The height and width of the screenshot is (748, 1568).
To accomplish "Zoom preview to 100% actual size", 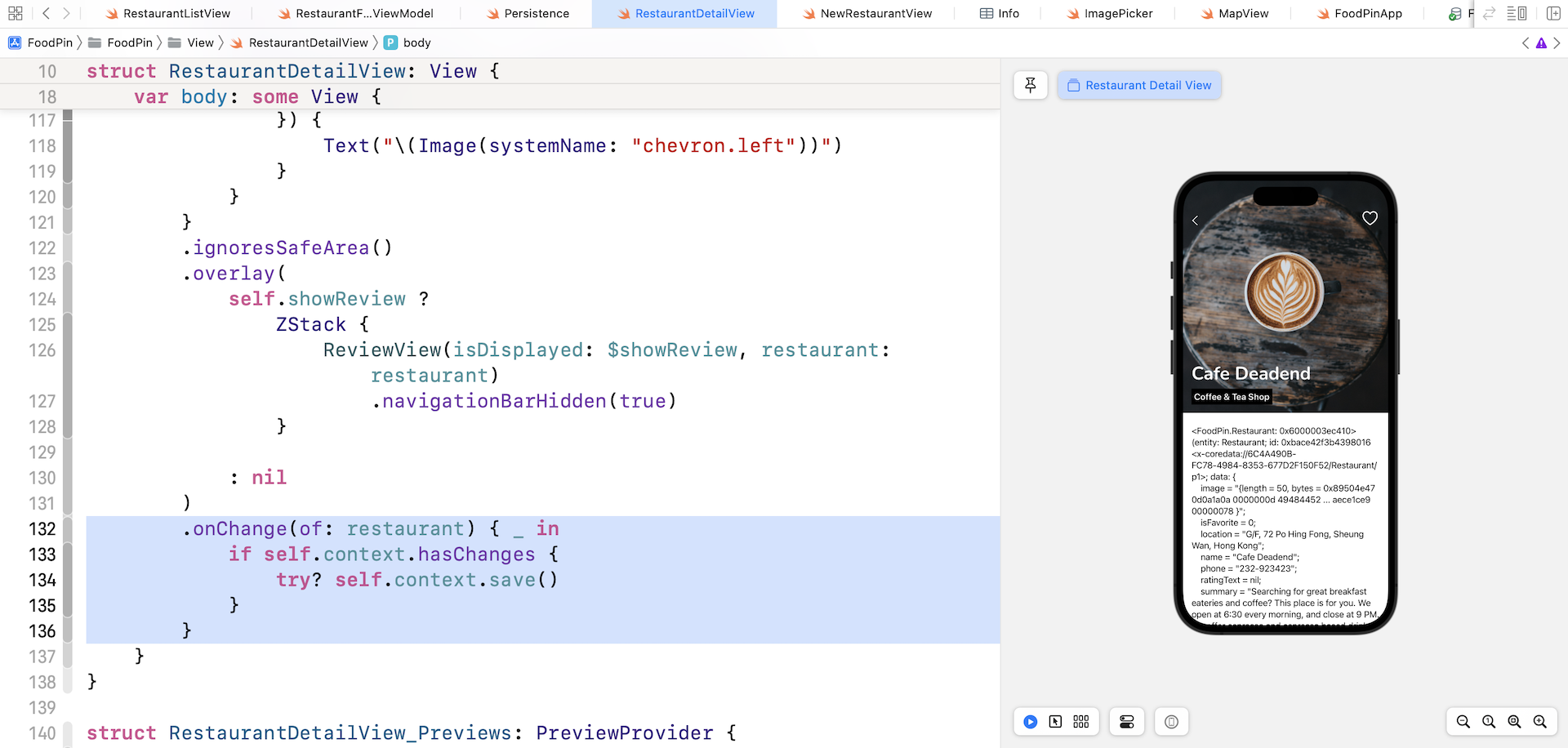I will (x=1489, y=722).
